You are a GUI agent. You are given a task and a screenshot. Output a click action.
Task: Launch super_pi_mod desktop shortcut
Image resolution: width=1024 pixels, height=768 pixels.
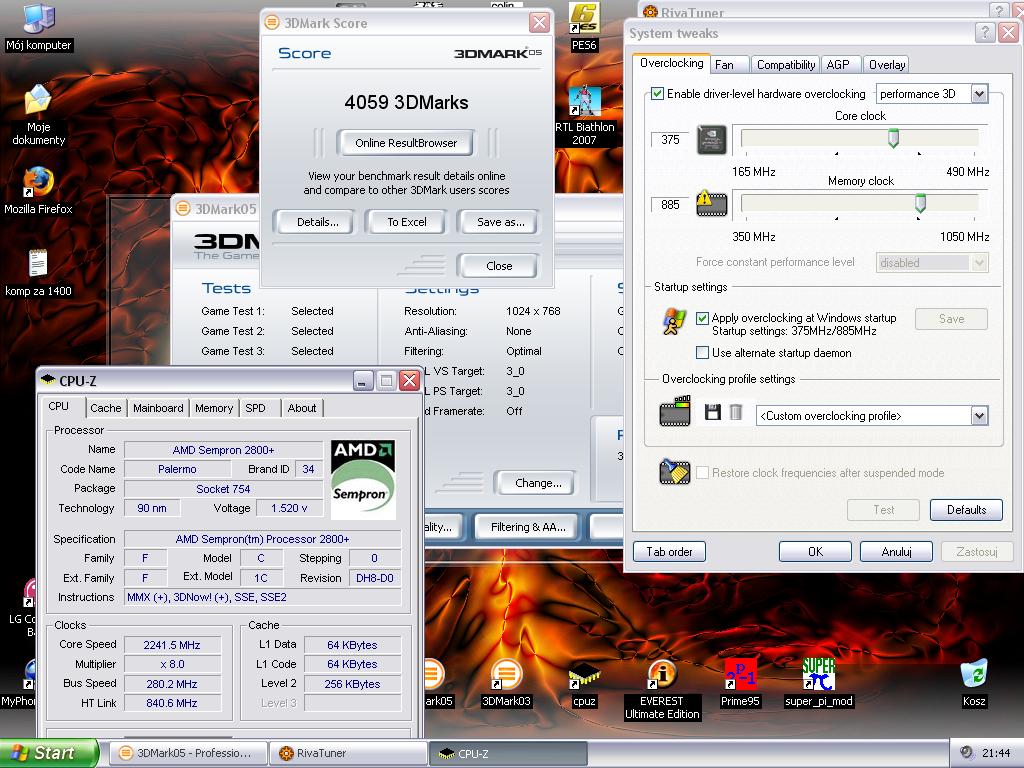point(818,684)
